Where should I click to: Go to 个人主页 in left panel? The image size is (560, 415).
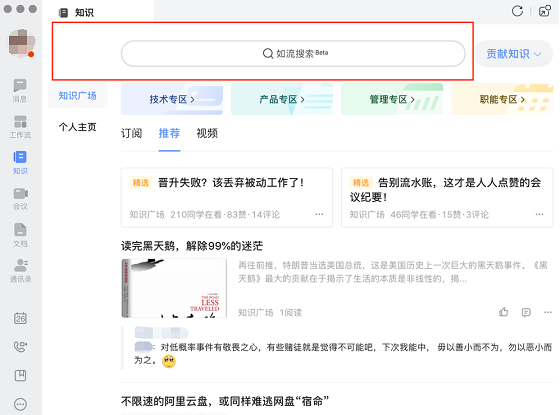78,127
